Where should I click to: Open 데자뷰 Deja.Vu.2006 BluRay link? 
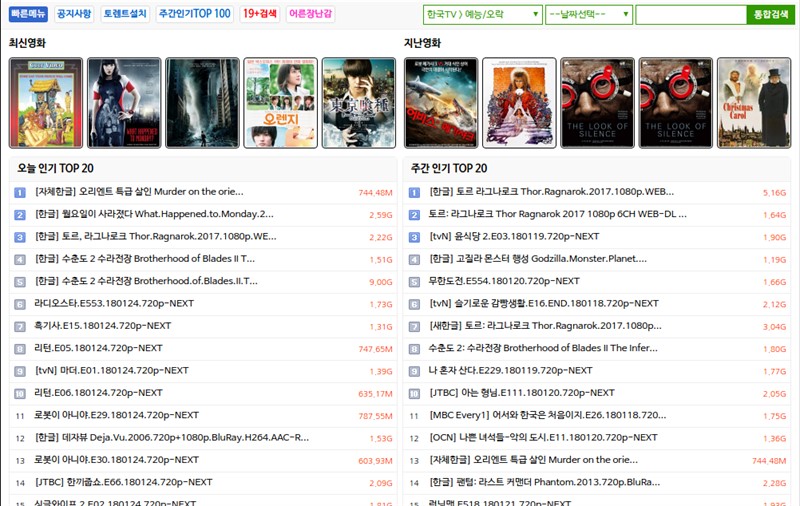pyautogui.click(x=172, y=438)
